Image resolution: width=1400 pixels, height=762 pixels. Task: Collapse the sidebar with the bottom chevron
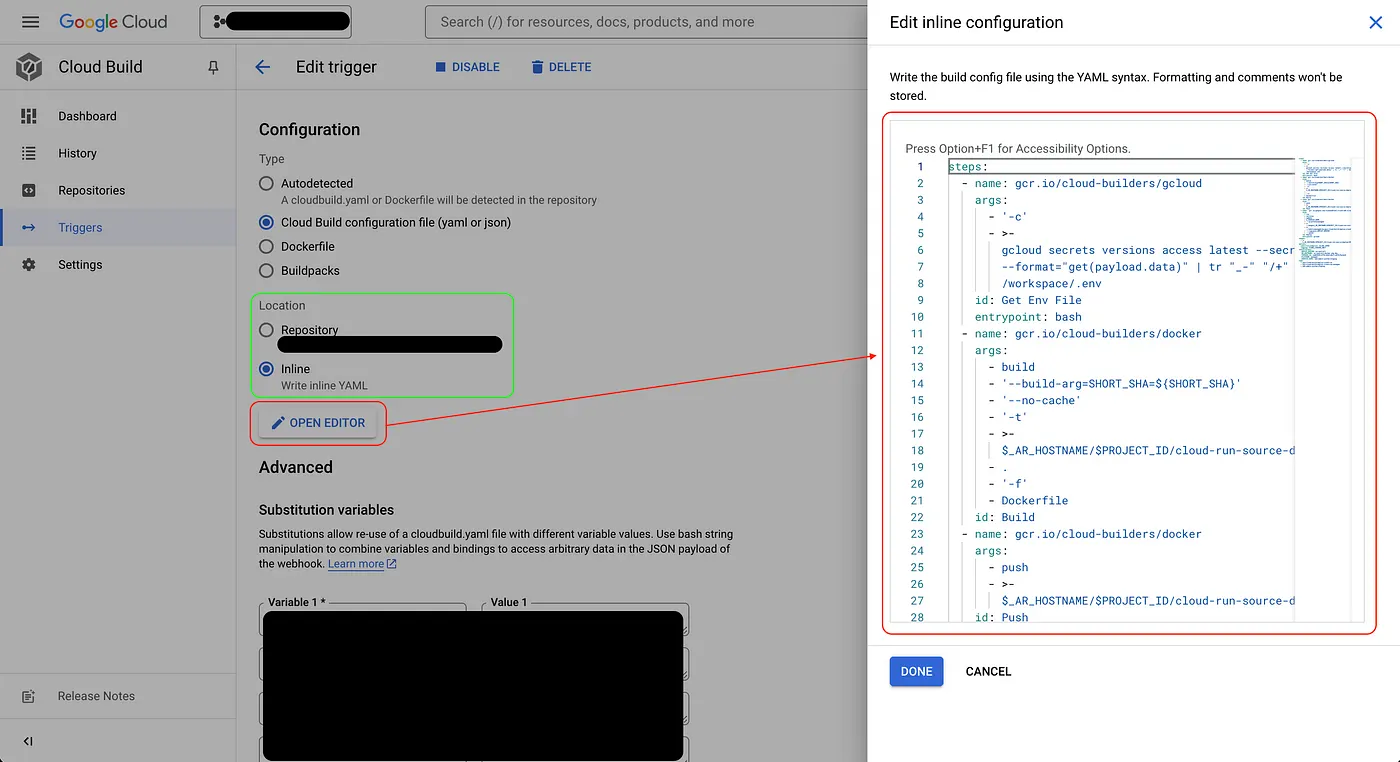point(28,741)
